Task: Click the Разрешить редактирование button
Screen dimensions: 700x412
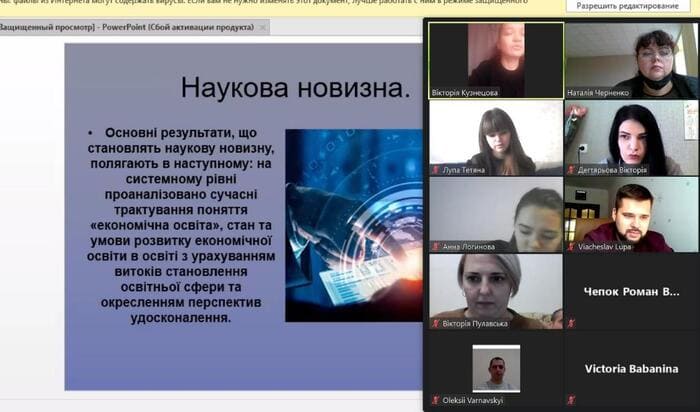Action: 627,6
